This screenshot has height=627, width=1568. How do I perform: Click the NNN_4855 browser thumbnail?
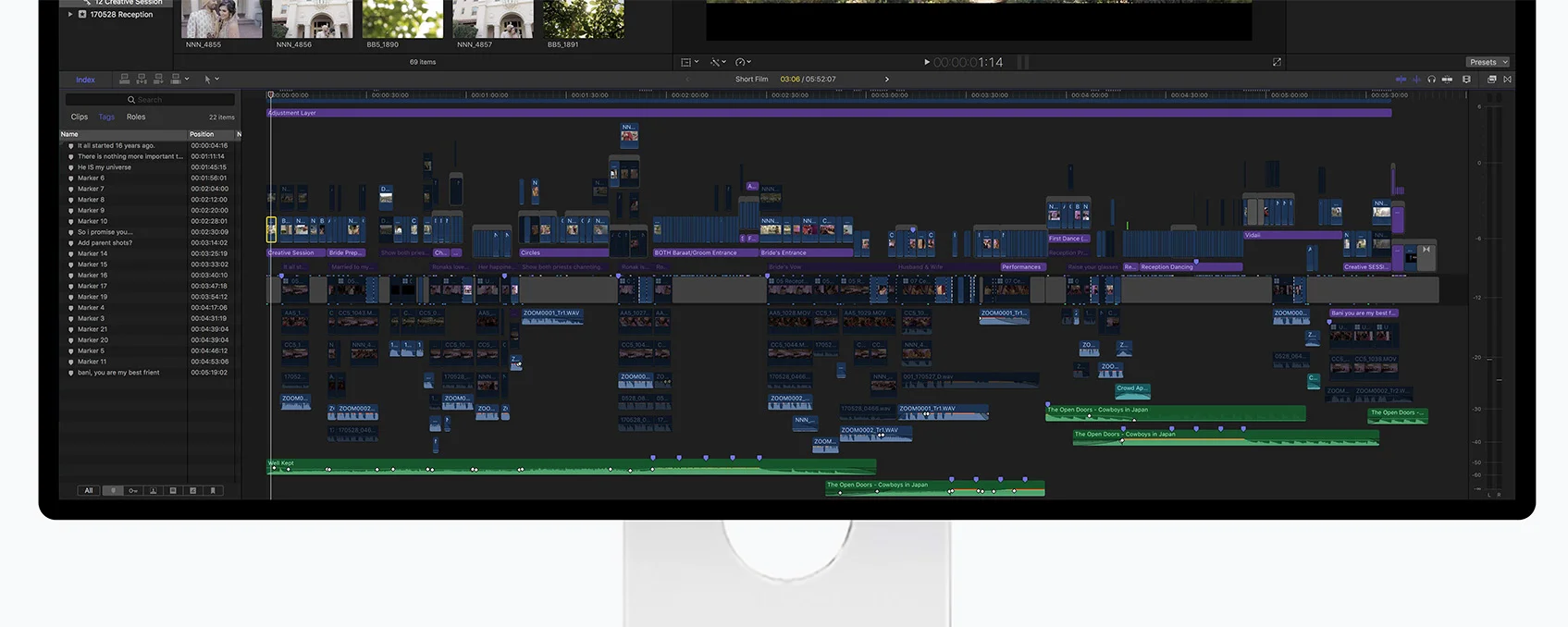[x=221, y=18]
